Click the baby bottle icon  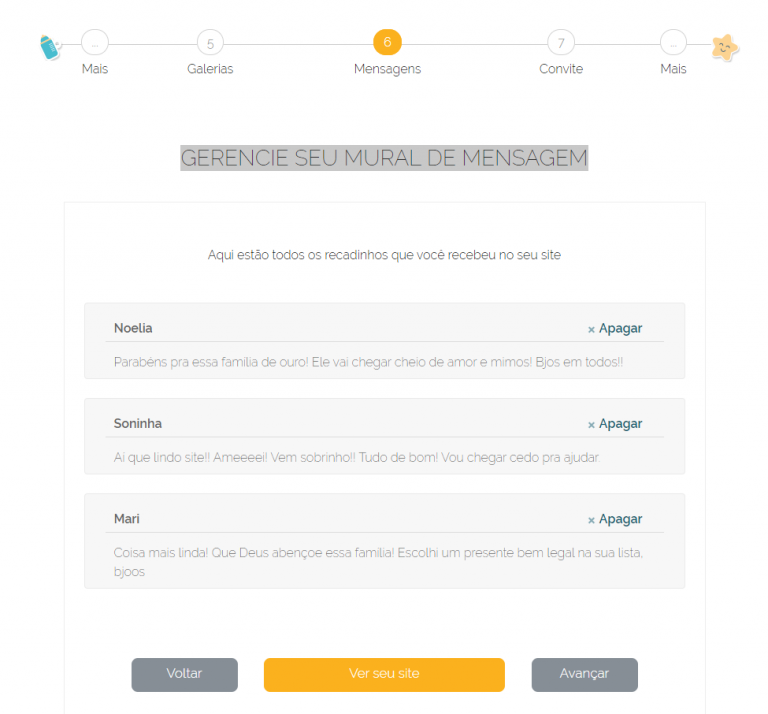49,47
